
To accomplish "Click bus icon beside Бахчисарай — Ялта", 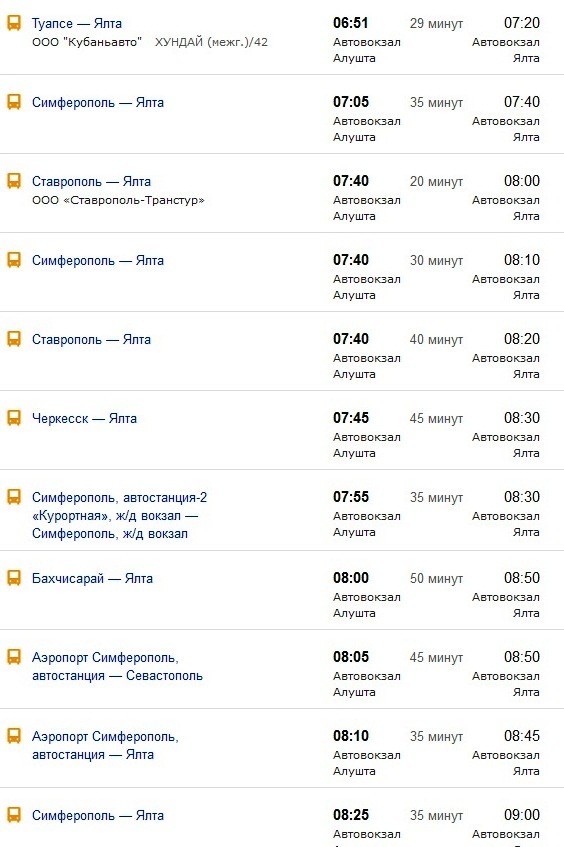I will coord(14,578).
